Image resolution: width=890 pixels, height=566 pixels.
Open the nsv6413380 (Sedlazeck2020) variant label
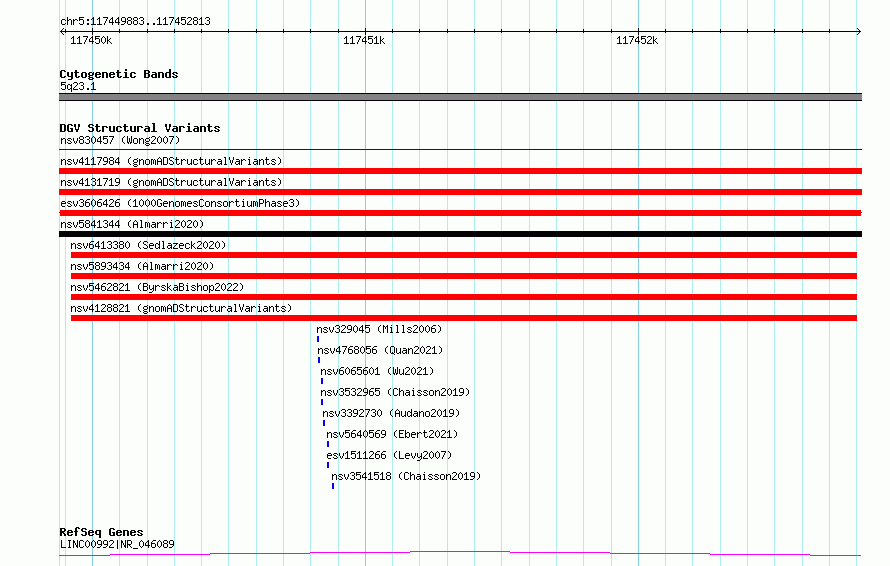click(x=148, y=245)
